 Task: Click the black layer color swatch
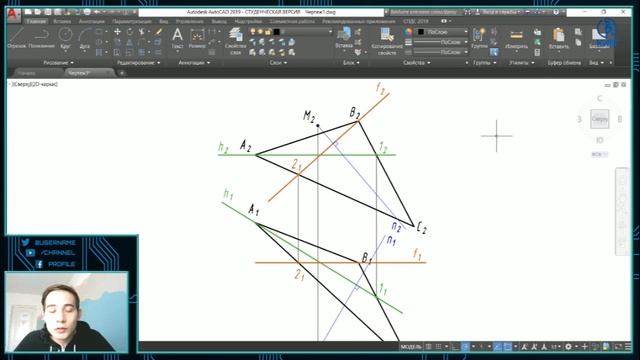click(276, 32)
